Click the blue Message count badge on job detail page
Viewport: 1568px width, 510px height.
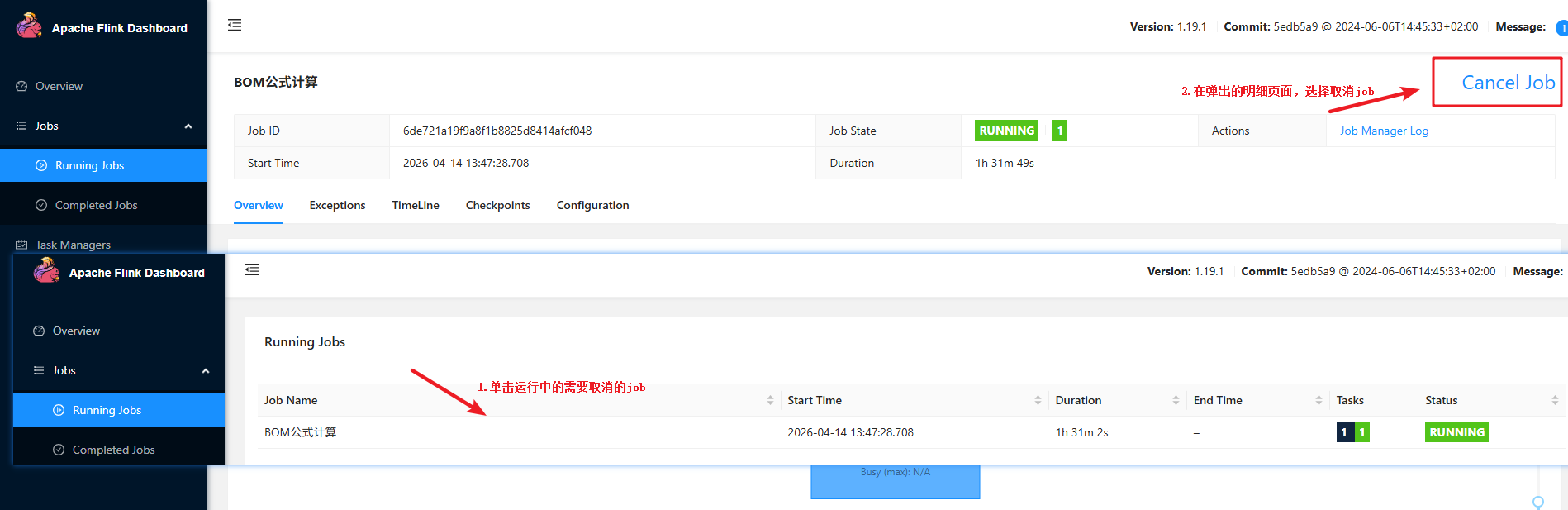[1562, 28]
